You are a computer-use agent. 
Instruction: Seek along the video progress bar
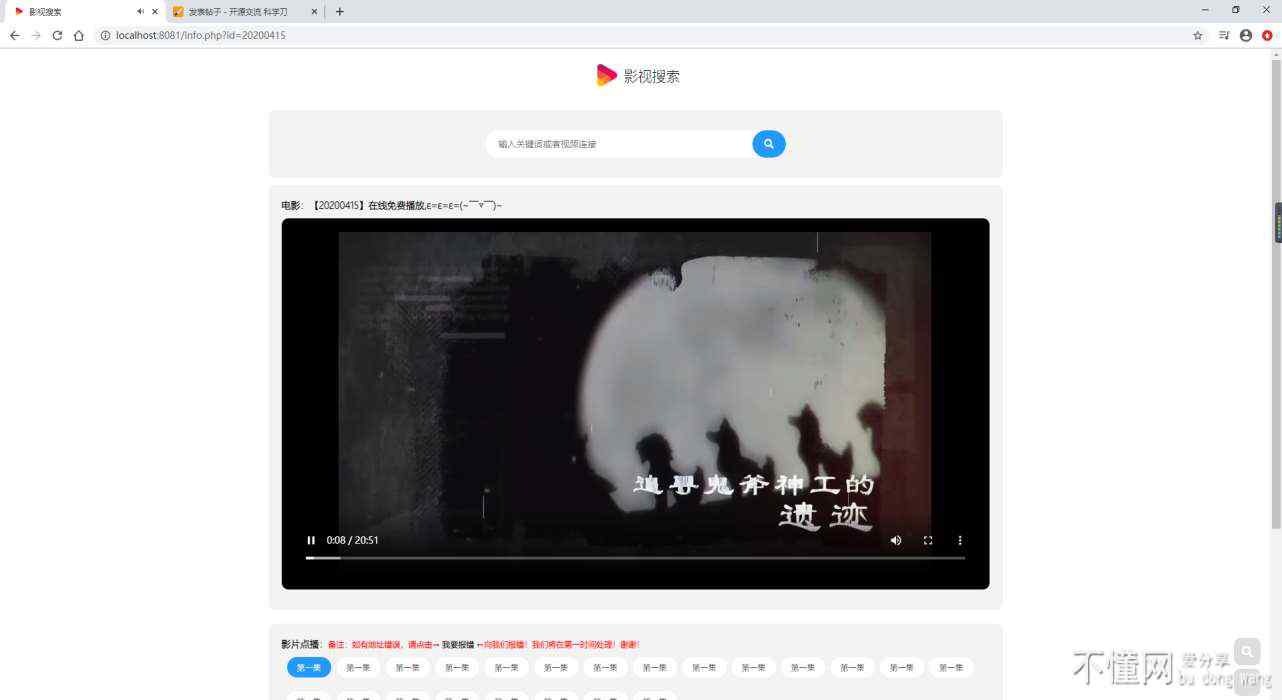click(x=635, y=557)
